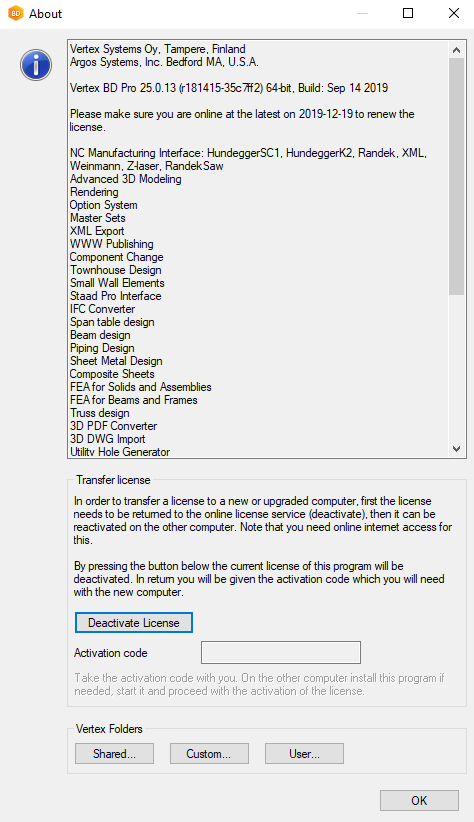Maximize the About window
This screenshot has height=822, width=474.
(407, 14)
